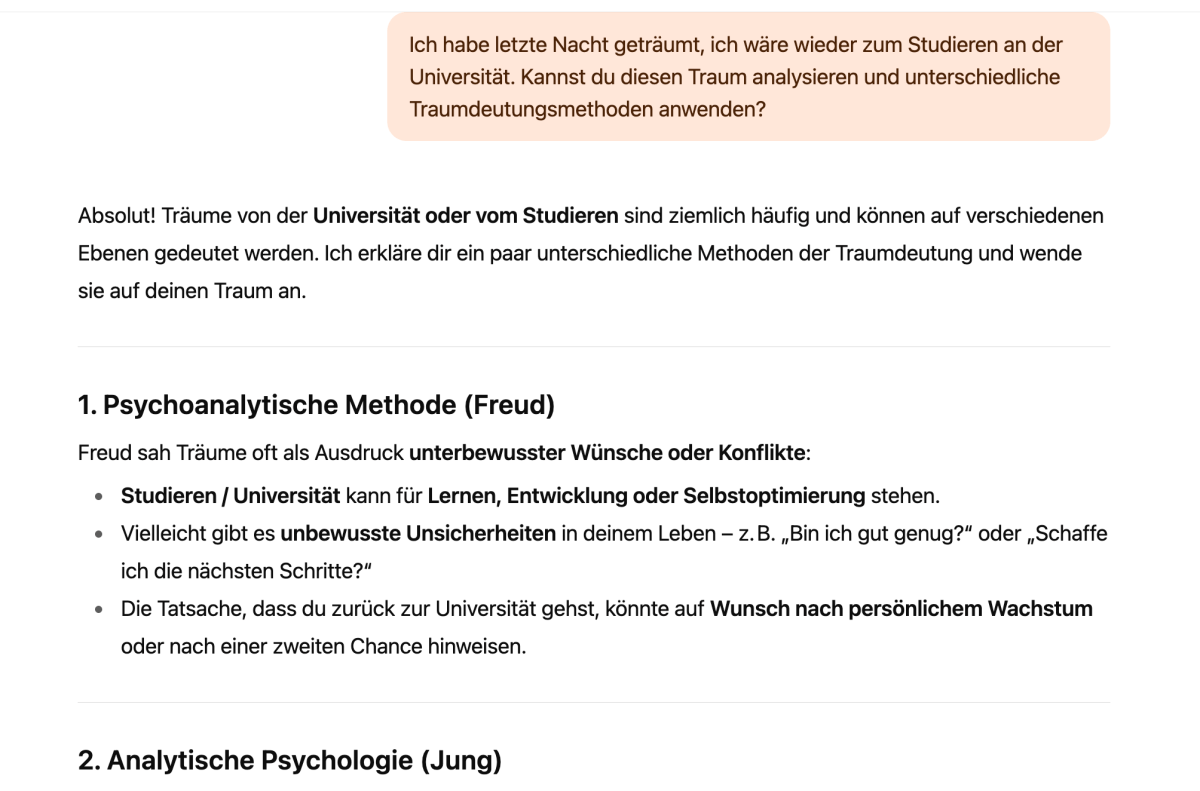The height and width of the screenshot is (791, 1200).
Task: Click bold text "Universität oder vom Studieren"
Action: 465,215
